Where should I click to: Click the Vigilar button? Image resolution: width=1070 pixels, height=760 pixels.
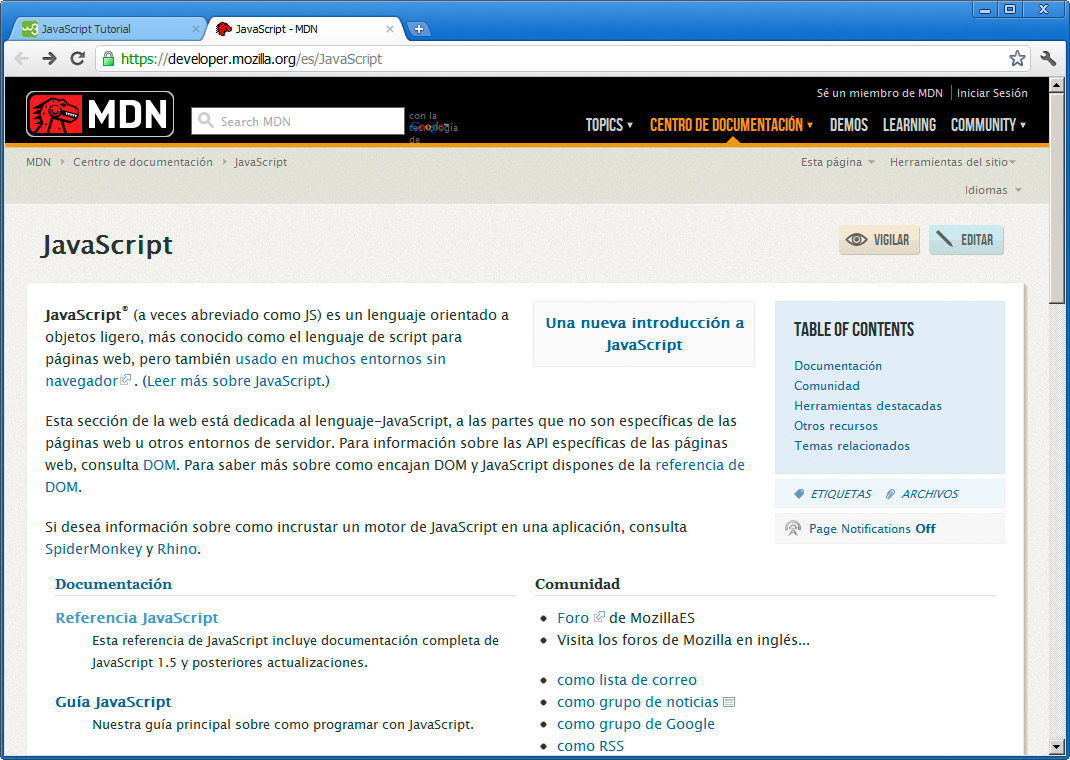[x=879, y=239]
